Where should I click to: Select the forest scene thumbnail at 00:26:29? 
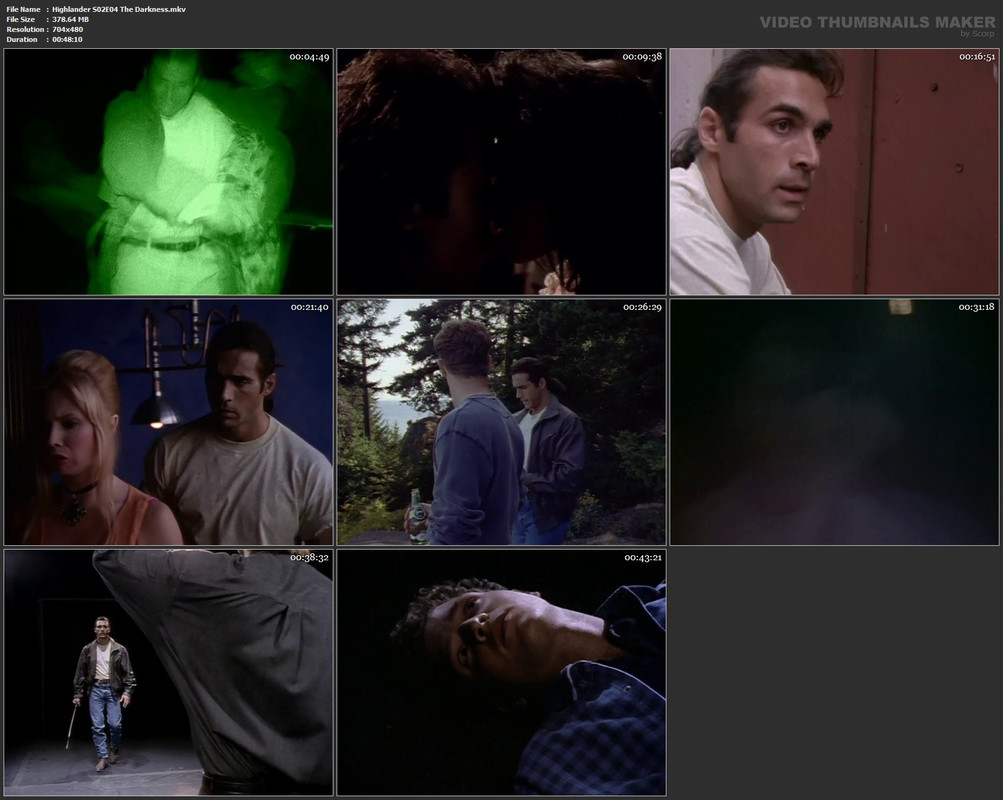click(x=502, y=422)
